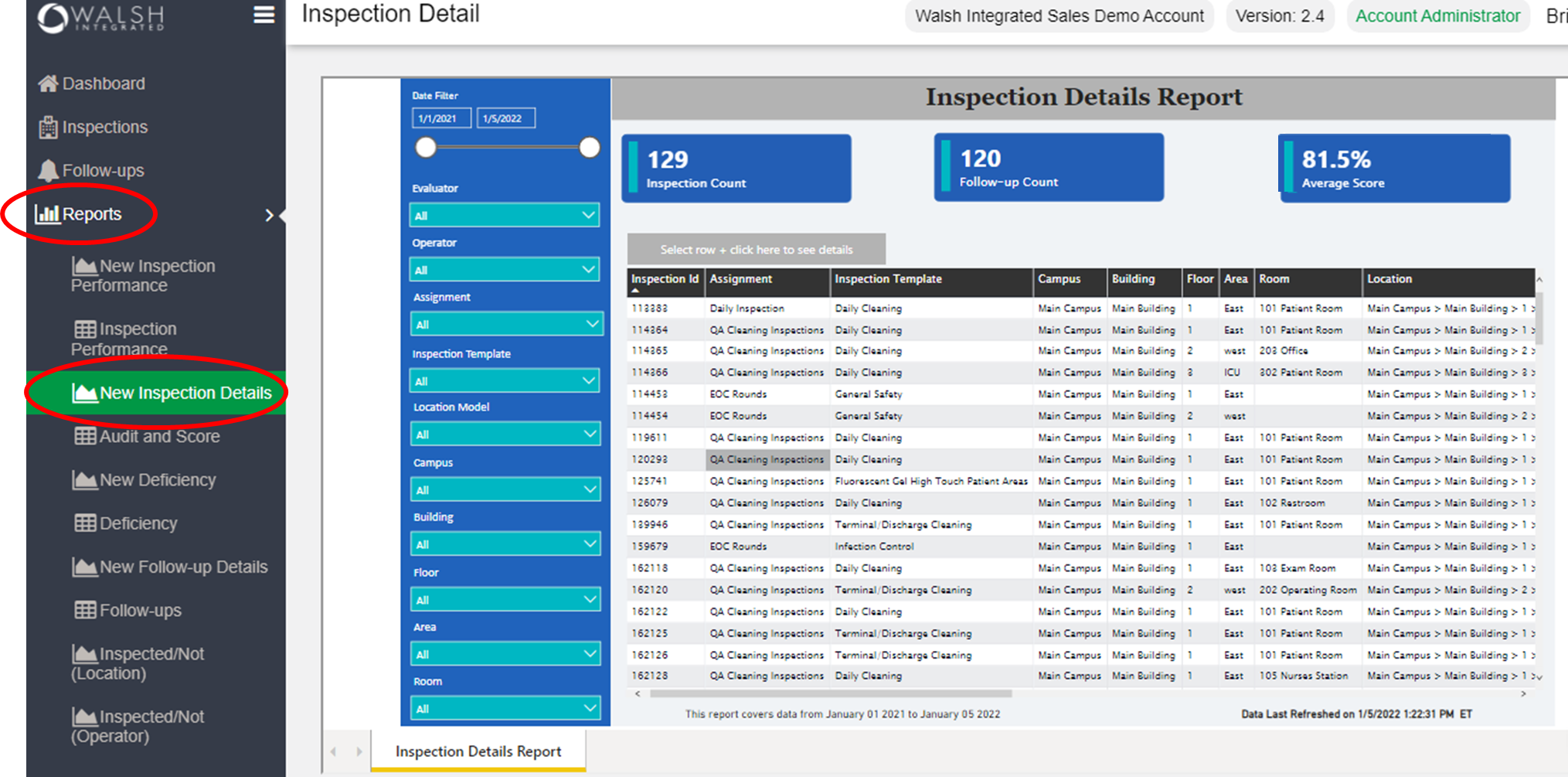Click the 1/1/2021 start date field
Image resolution: width=1568 pixels, height=777 pixels.
(440, 118)
